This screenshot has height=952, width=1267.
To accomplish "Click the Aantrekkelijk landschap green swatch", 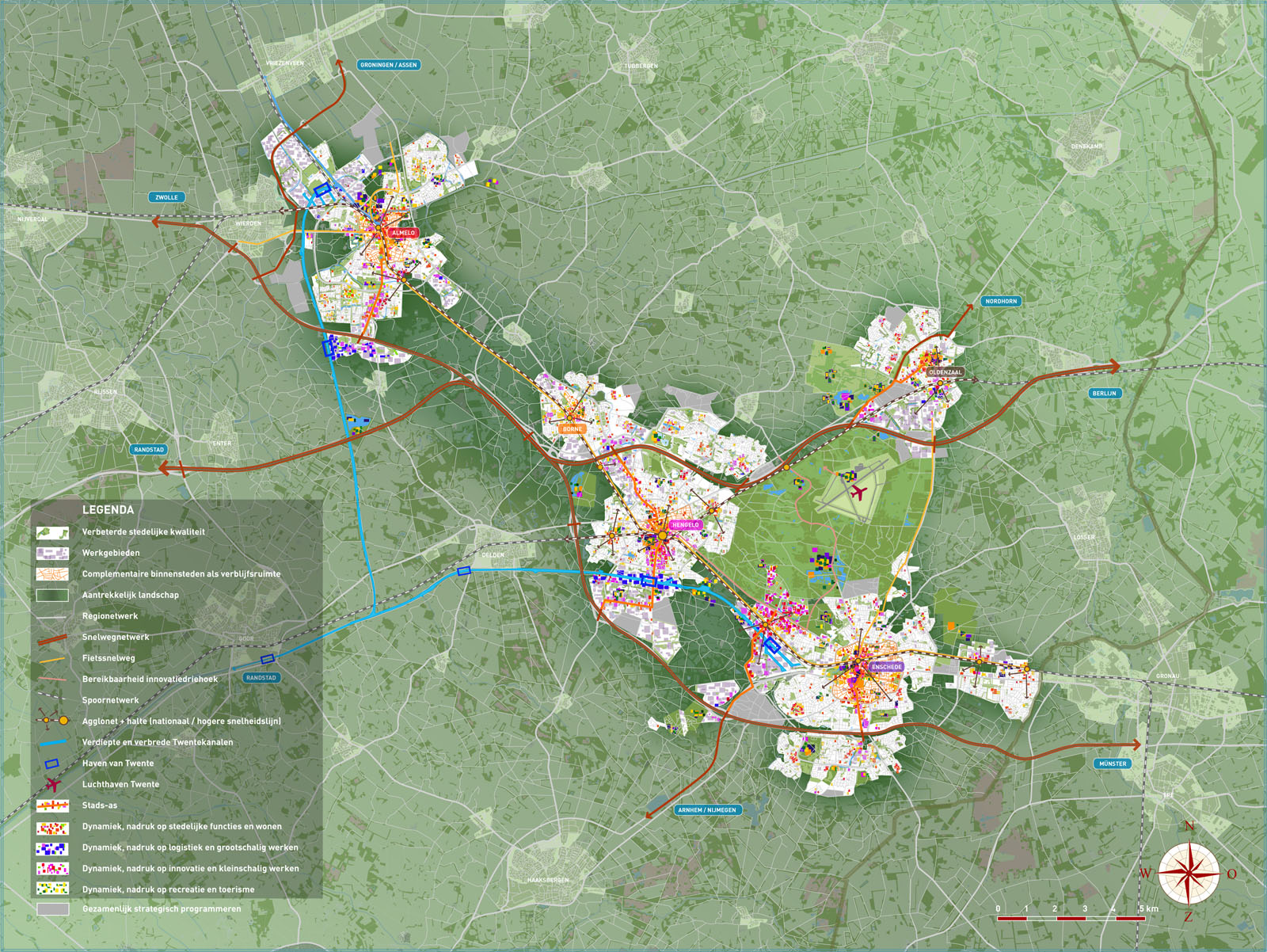I will point(52,595).
